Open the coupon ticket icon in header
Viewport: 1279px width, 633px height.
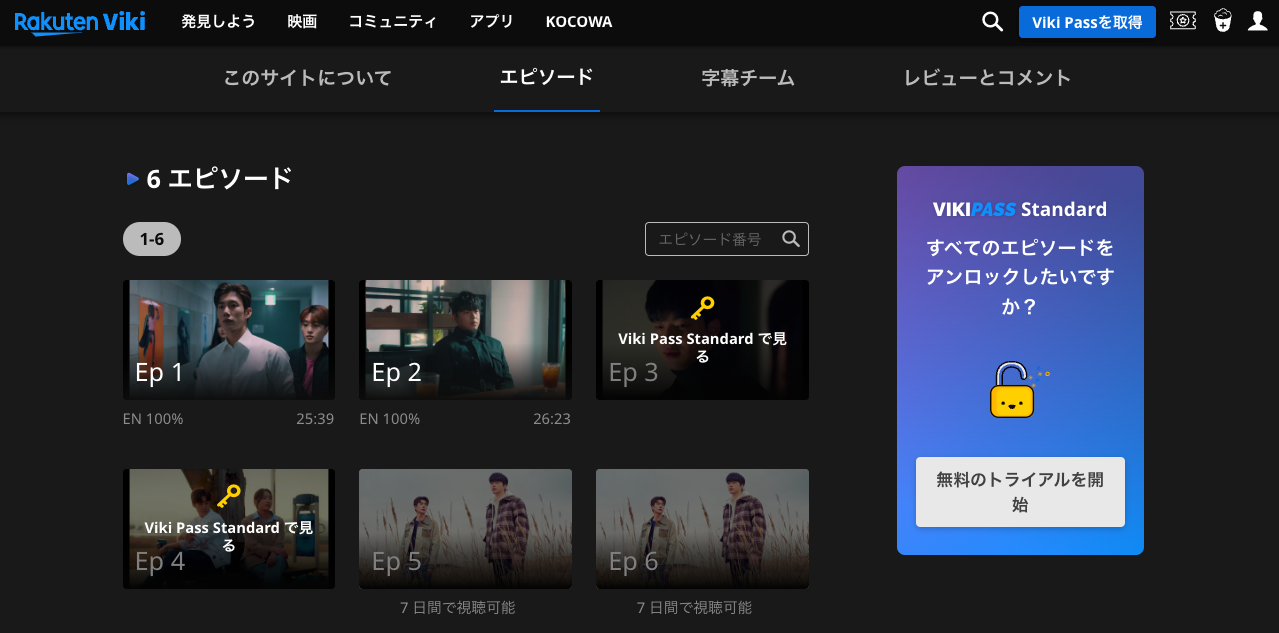point(1183,21)
